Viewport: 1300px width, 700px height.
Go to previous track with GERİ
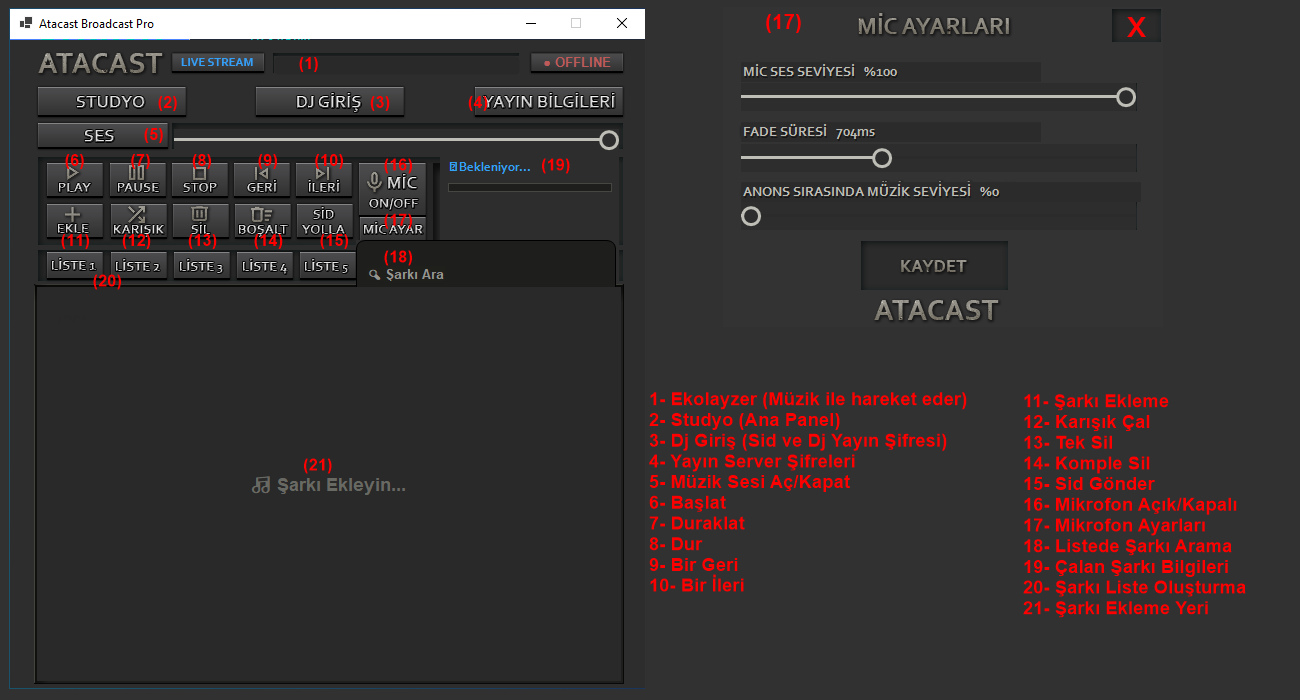click(261, 180)
